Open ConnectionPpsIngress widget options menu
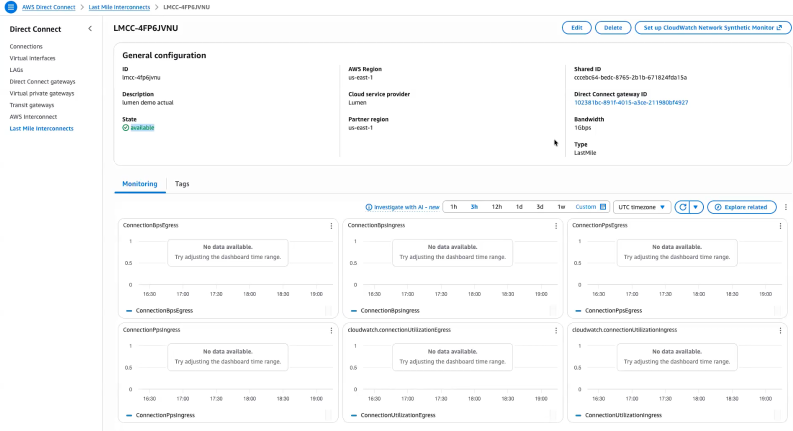The width and height of the screenshot is (793, 431). tap(331, 329)
